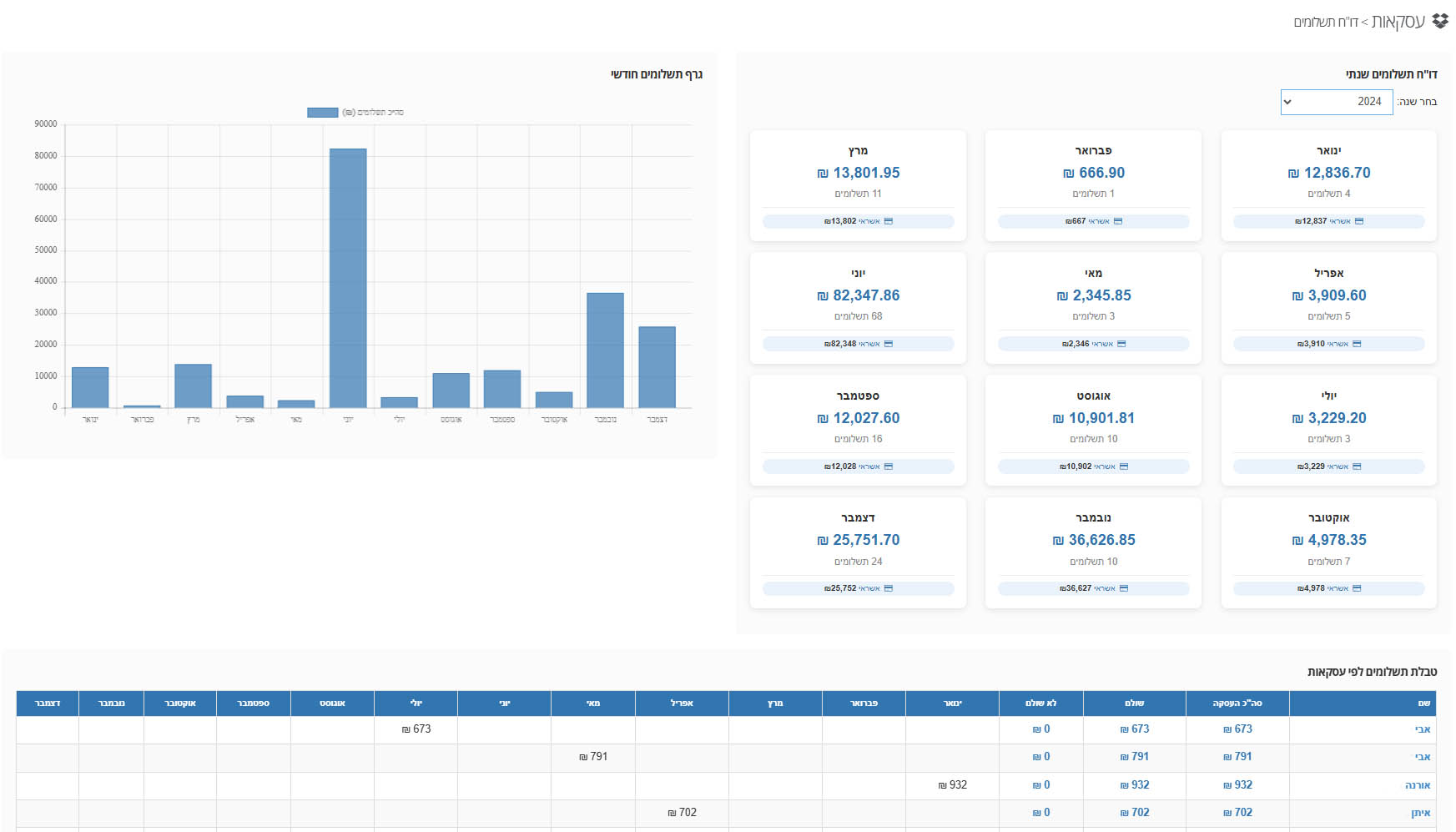Click the dropdown arrow of year selector
The height and width of the screenshot is (832, 1456).
1287,102
